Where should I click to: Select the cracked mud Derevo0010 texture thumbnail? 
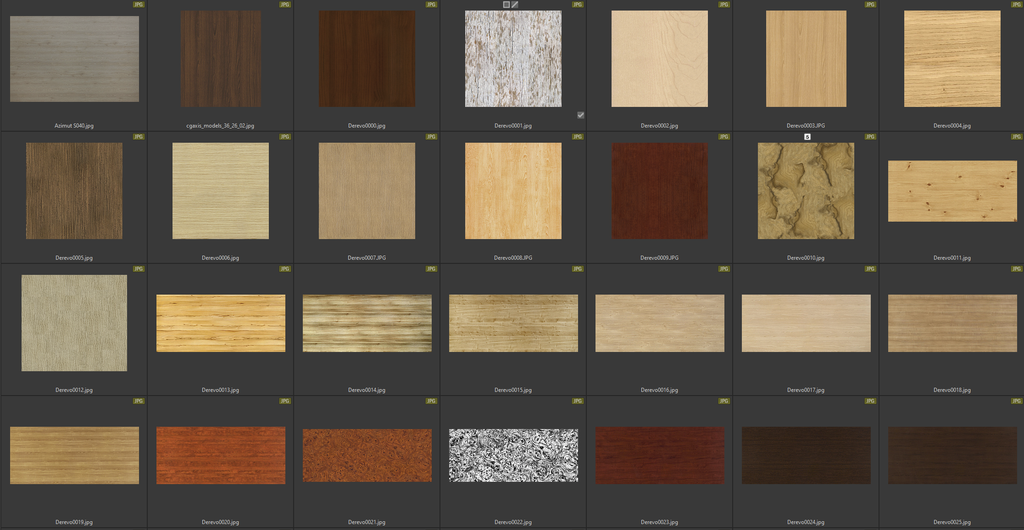(x=806, y=190)
